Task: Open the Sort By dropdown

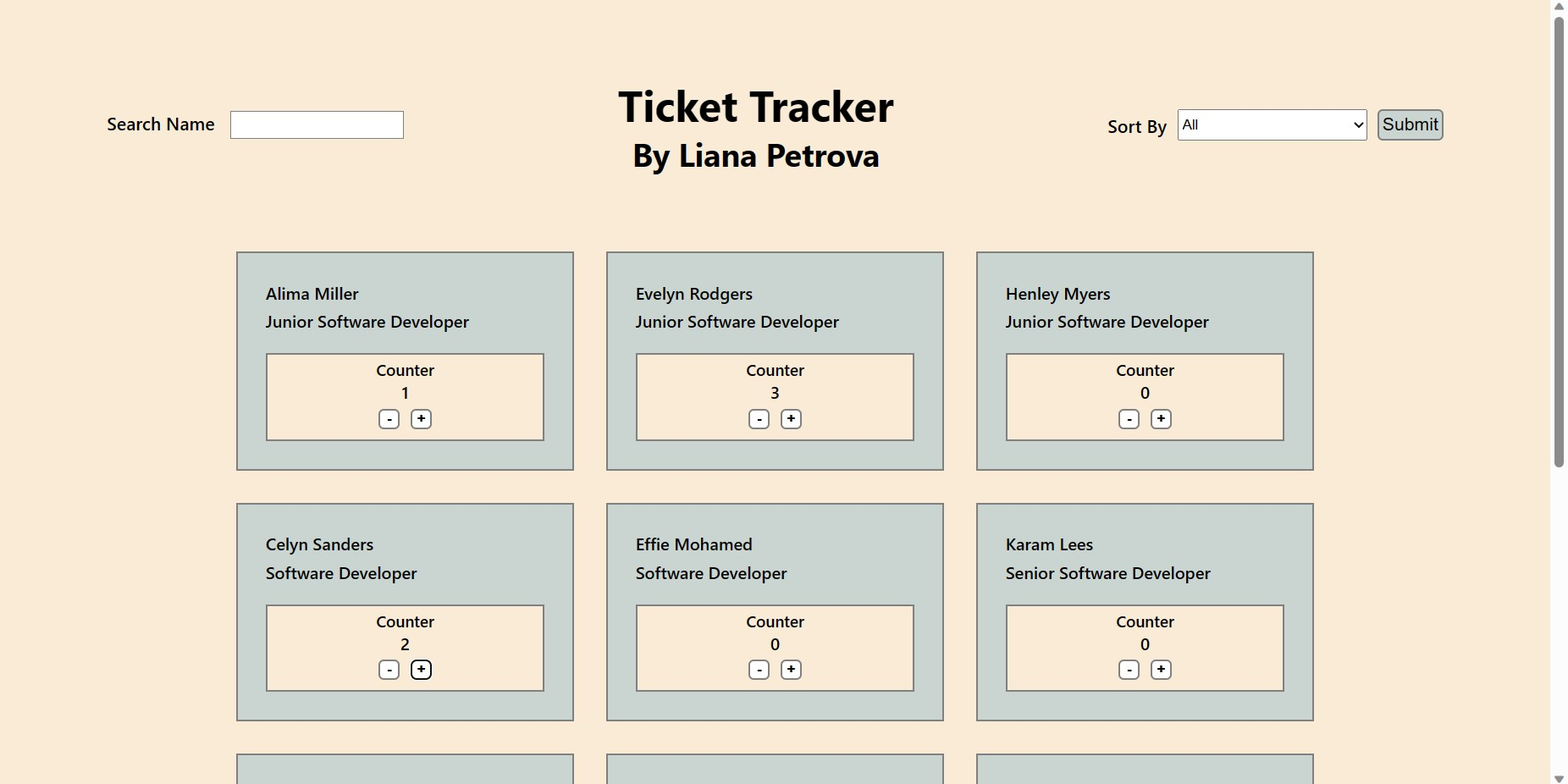Action: click(x=1272, y=124)
